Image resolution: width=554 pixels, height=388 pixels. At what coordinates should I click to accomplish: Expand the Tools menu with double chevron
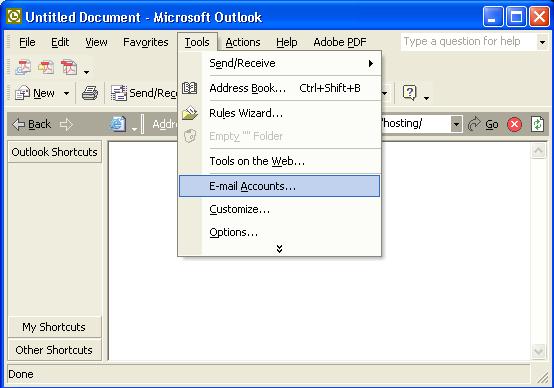(x=279, y=249)
